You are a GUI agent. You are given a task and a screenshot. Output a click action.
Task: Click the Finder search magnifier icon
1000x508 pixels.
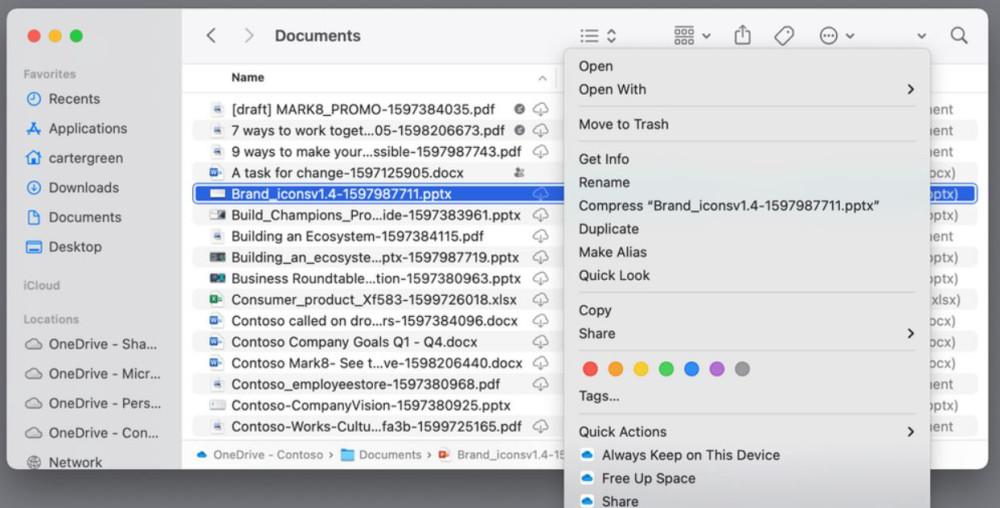pyautogui.click(x=959, y=35)
